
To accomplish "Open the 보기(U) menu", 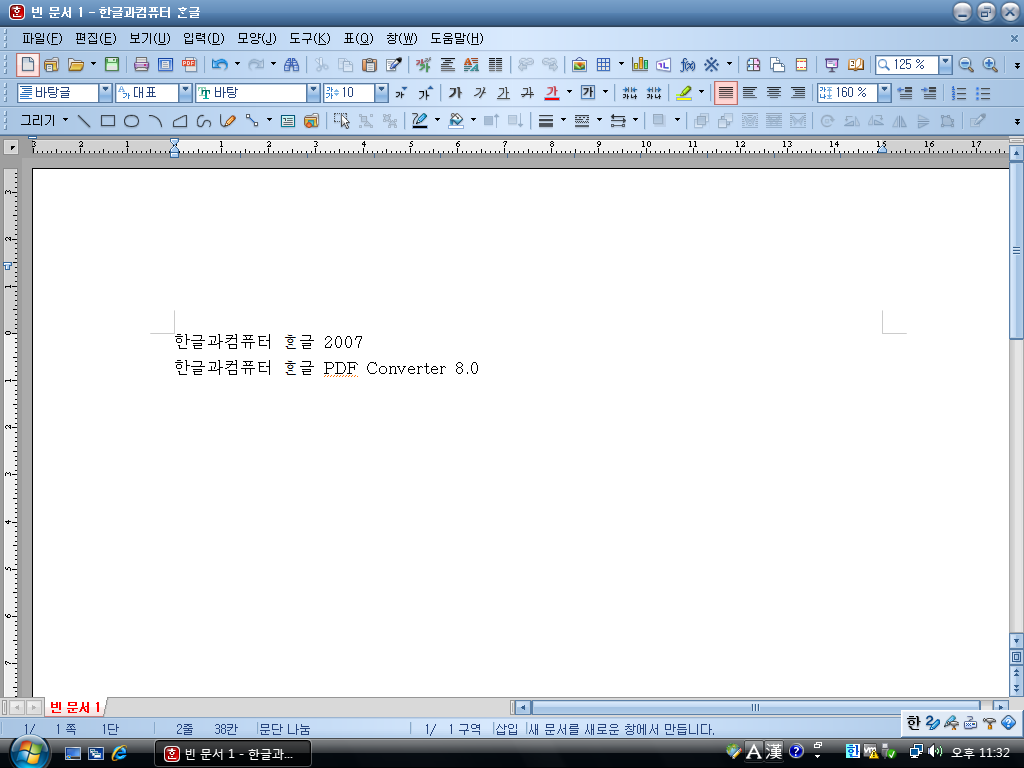I will [x=150, y=39].
